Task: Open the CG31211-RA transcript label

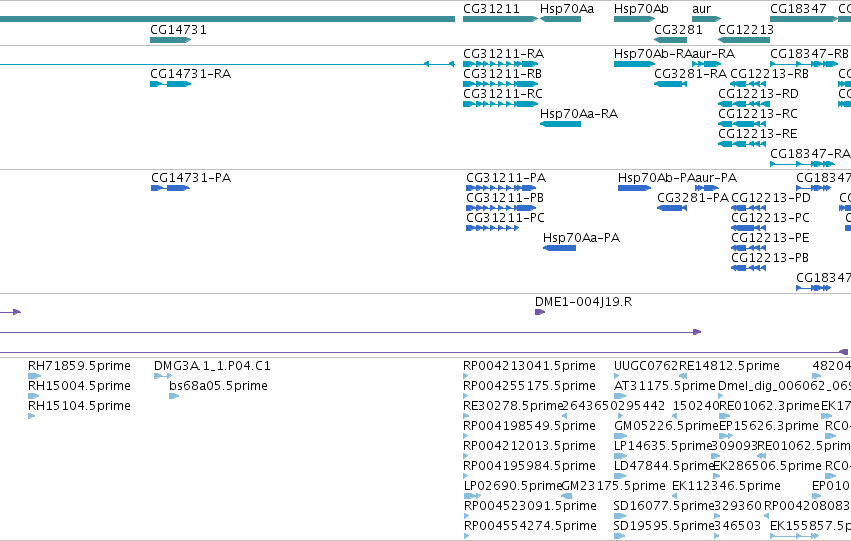Action: [x=503, y=54]
